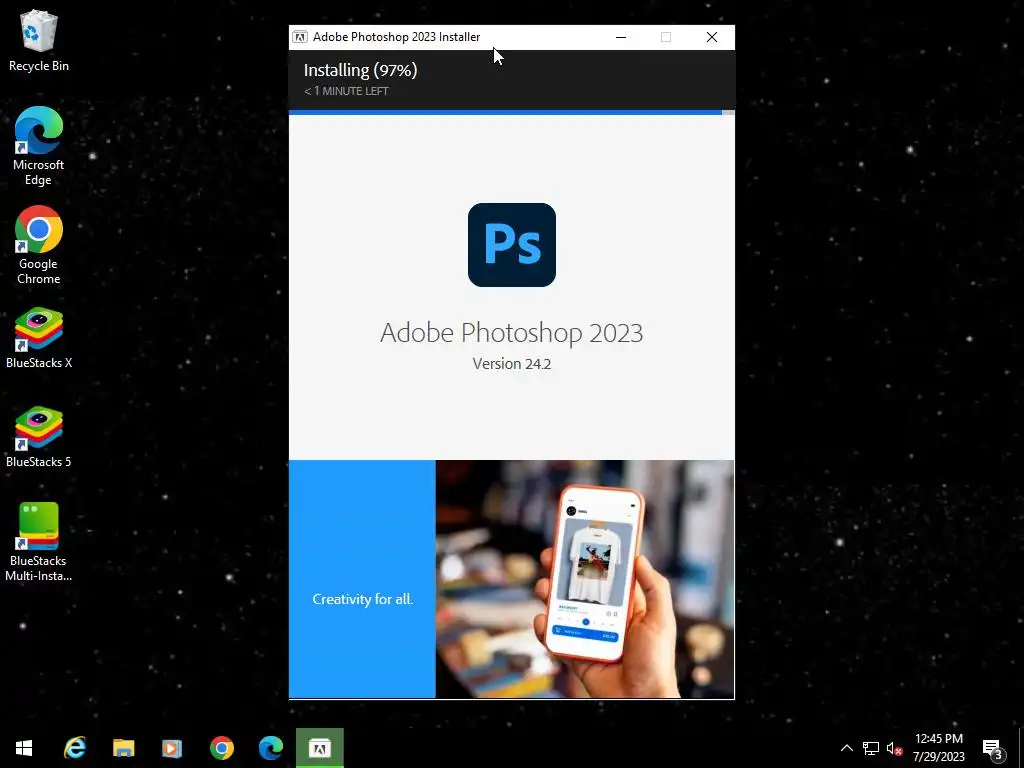Click the '< 1 MINUTE LEFT' text
Viewport: 1024px width, 768px height.
(346, 91)
